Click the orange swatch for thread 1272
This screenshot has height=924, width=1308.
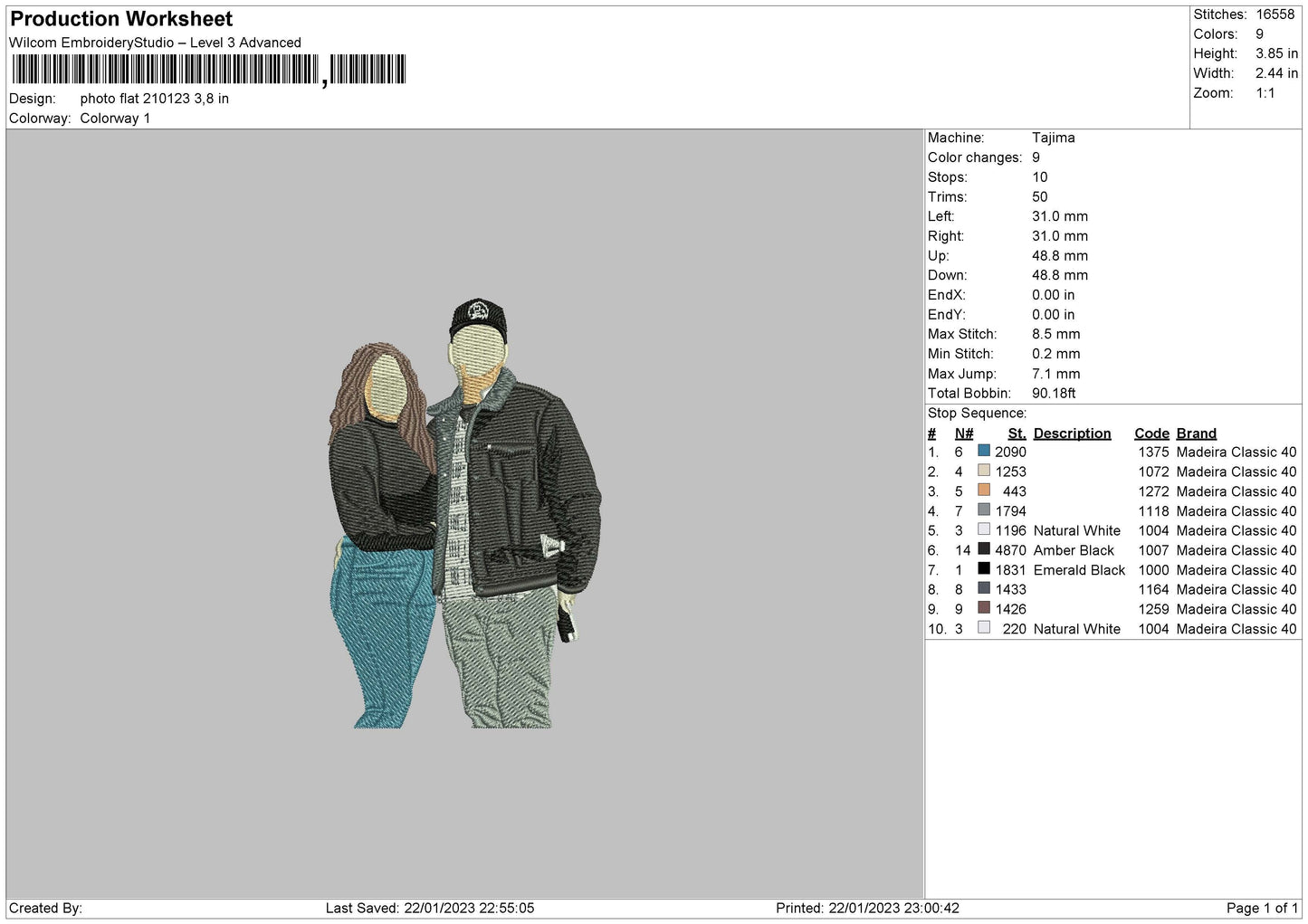tap(984, 491)
